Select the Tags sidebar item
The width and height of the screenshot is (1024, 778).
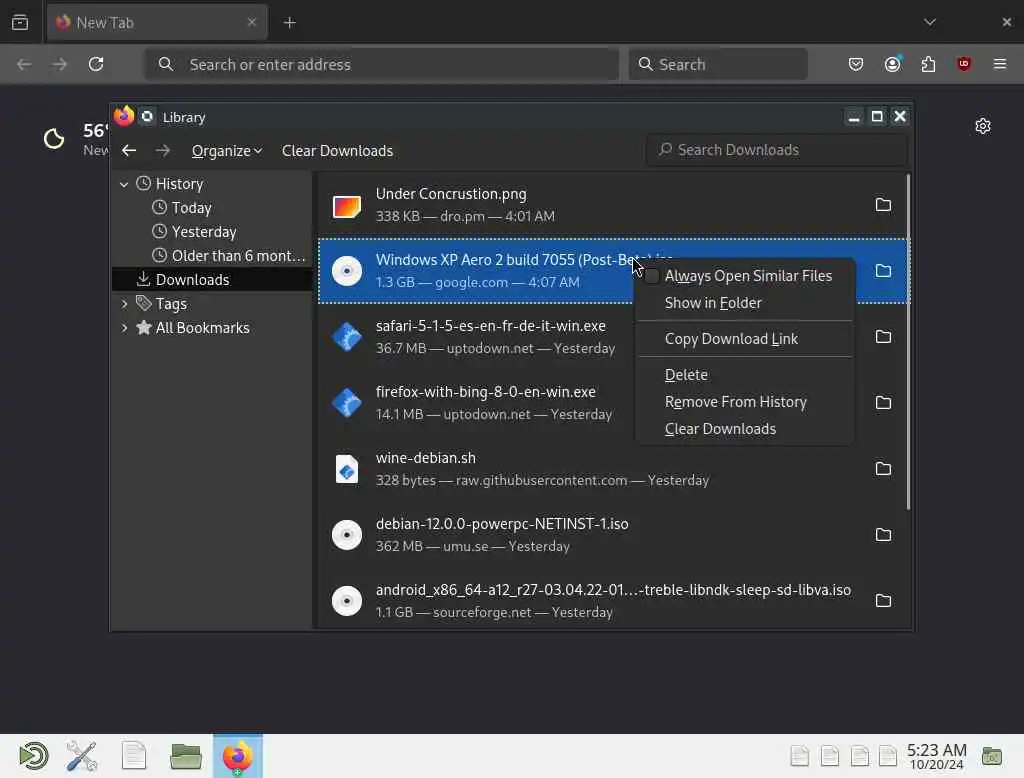click(x=171, y=304)
